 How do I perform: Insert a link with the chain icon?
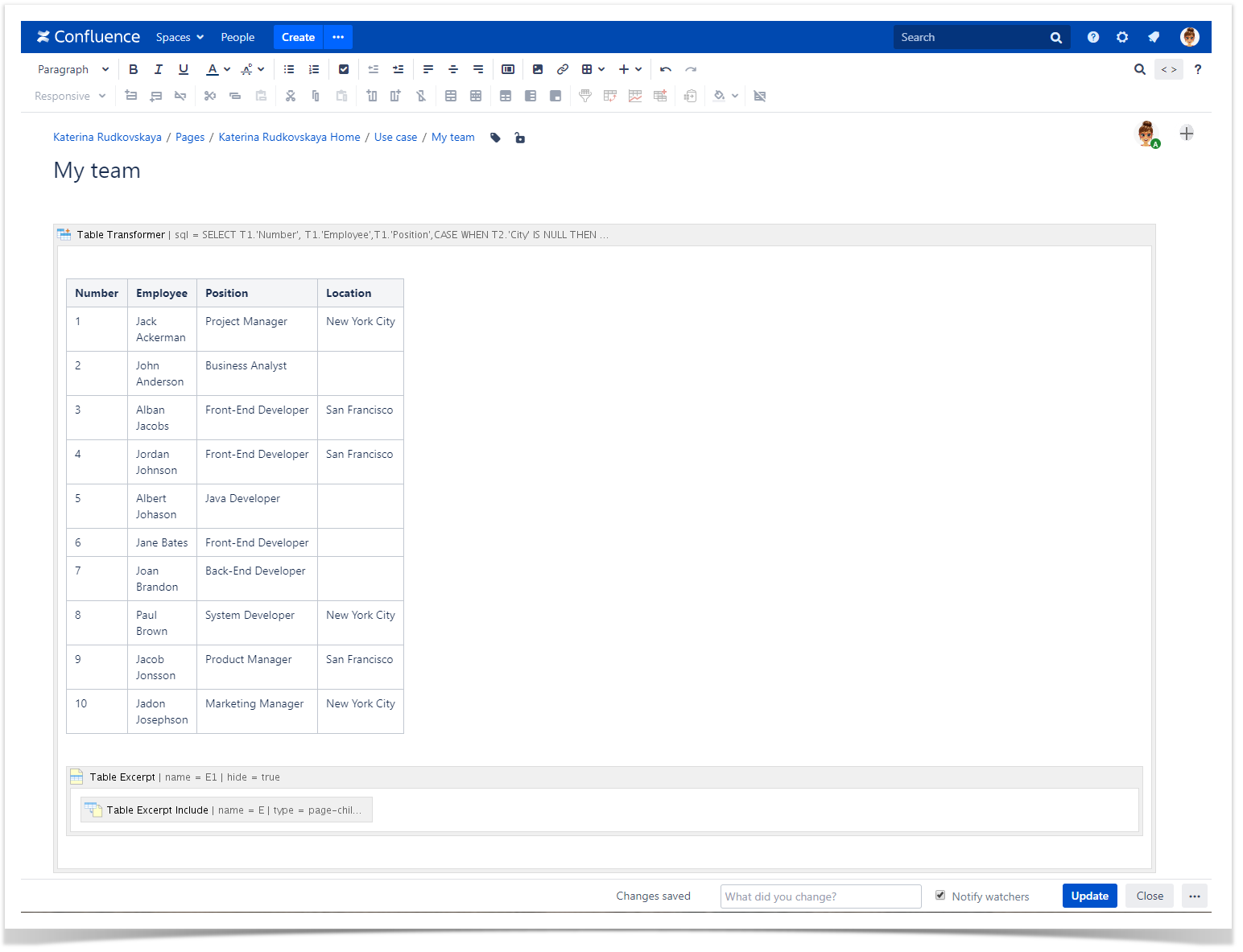coord(563,69)
